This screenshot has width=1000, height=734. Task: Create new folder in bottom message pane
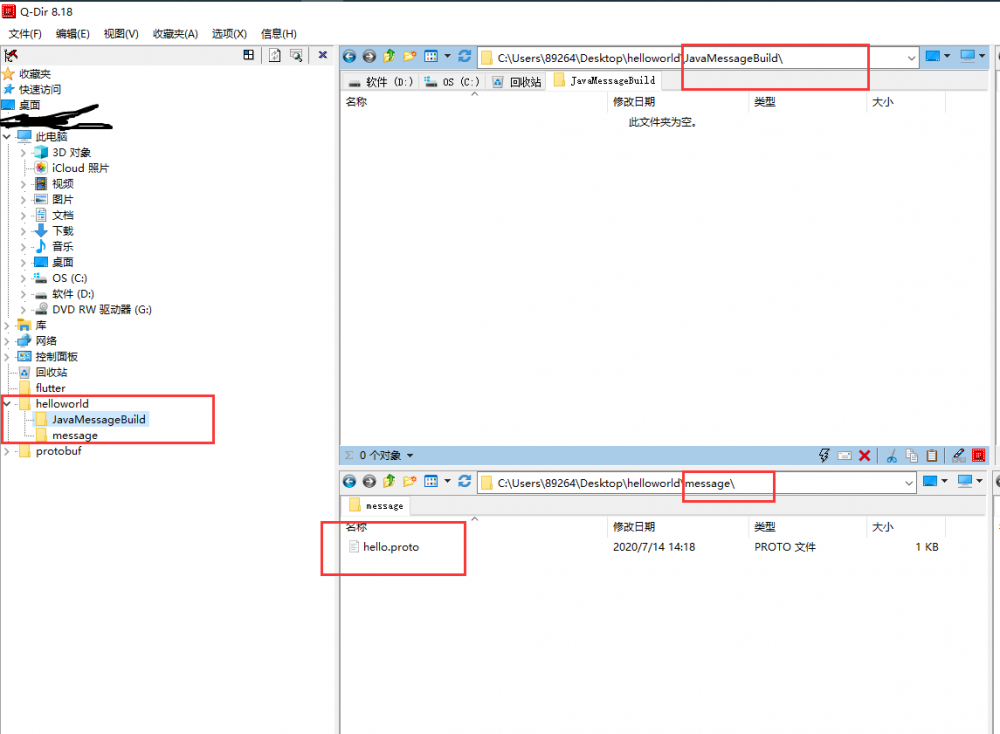pyautogui.click(x=409, y=481)
